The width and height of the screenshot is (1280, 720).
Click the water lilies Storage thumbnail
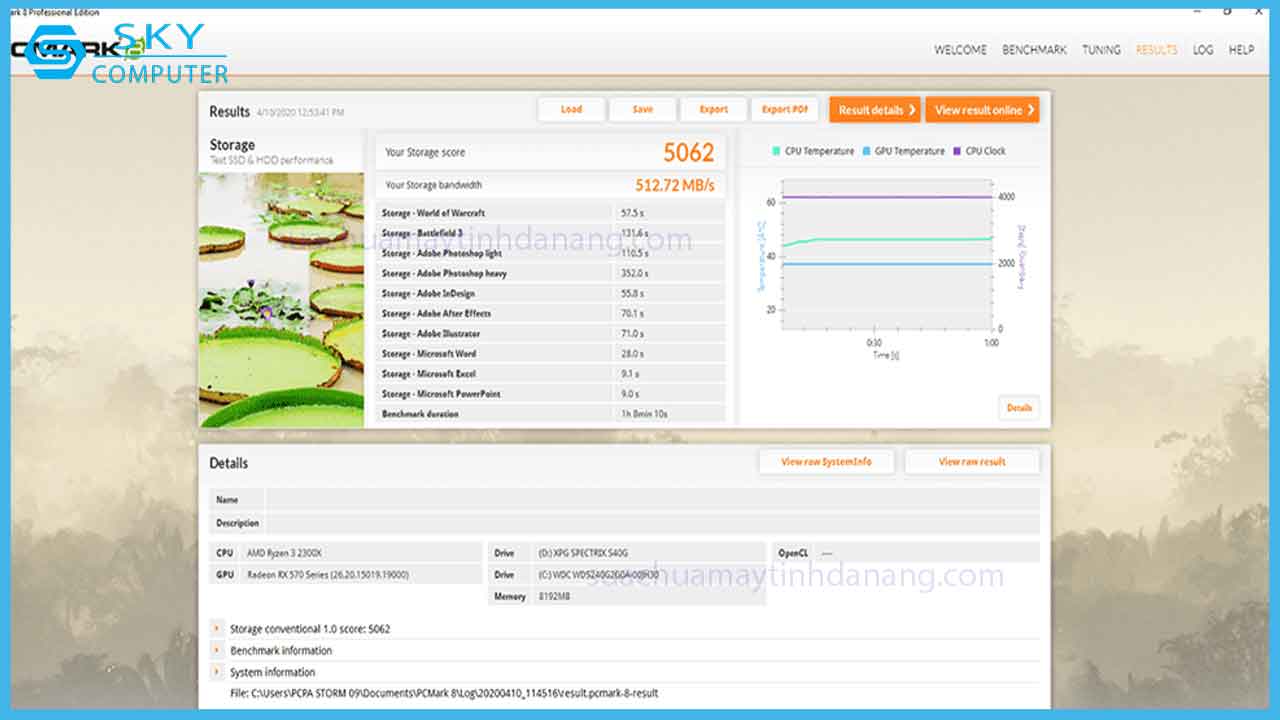281,300
